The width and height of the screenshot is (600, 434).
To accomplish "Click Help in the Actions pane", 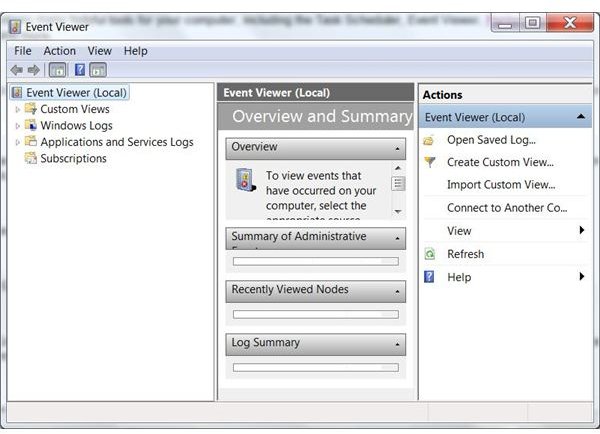I will (459, 277).
